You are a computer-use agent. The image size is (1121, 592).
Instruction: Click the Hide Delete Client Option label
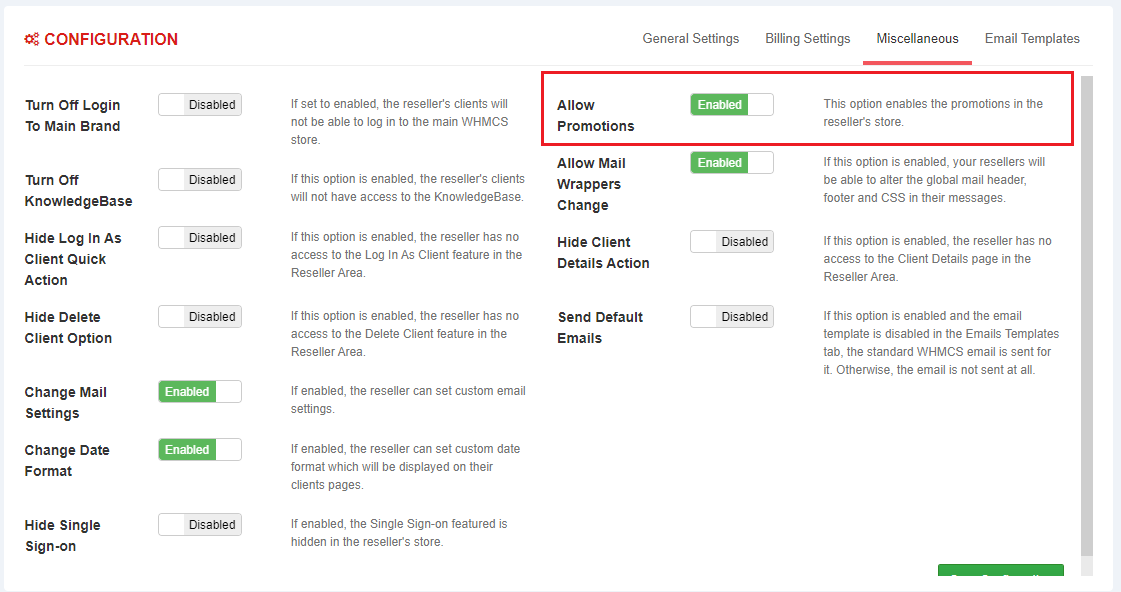tap(68, 327)
